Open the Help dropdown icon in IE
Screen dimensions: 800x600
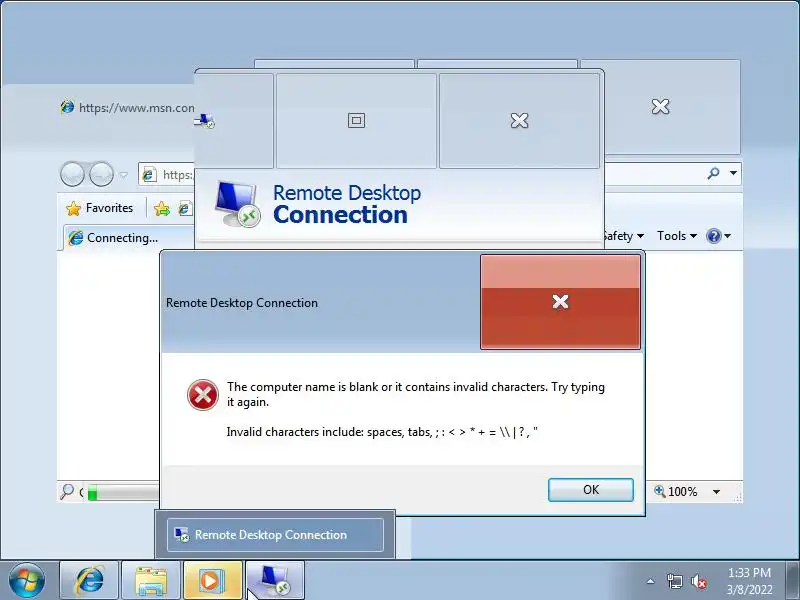[718, 236]
